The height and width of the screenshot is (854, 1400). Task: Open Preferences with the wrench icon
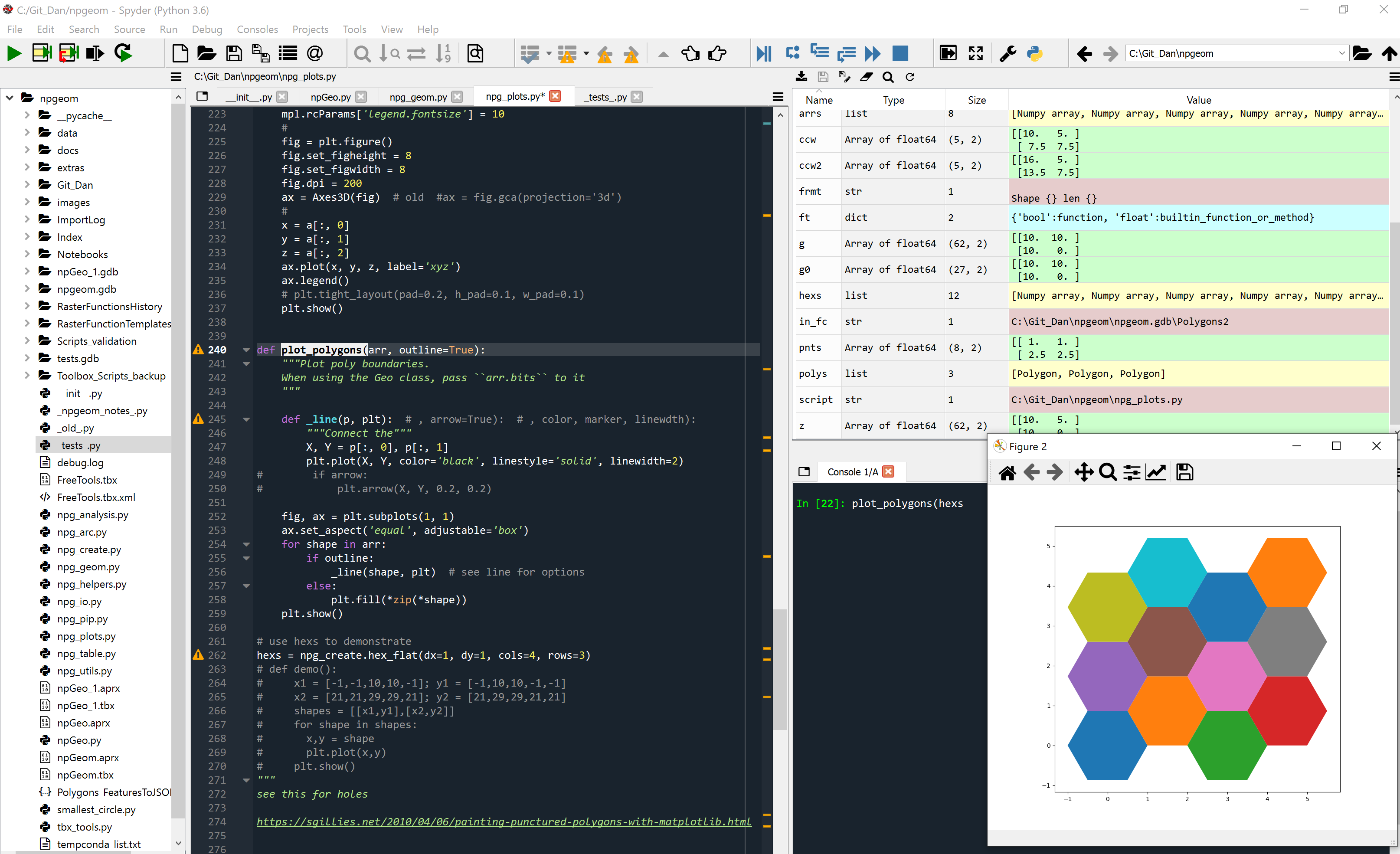pyautogui.click(x=1007, y=53)
